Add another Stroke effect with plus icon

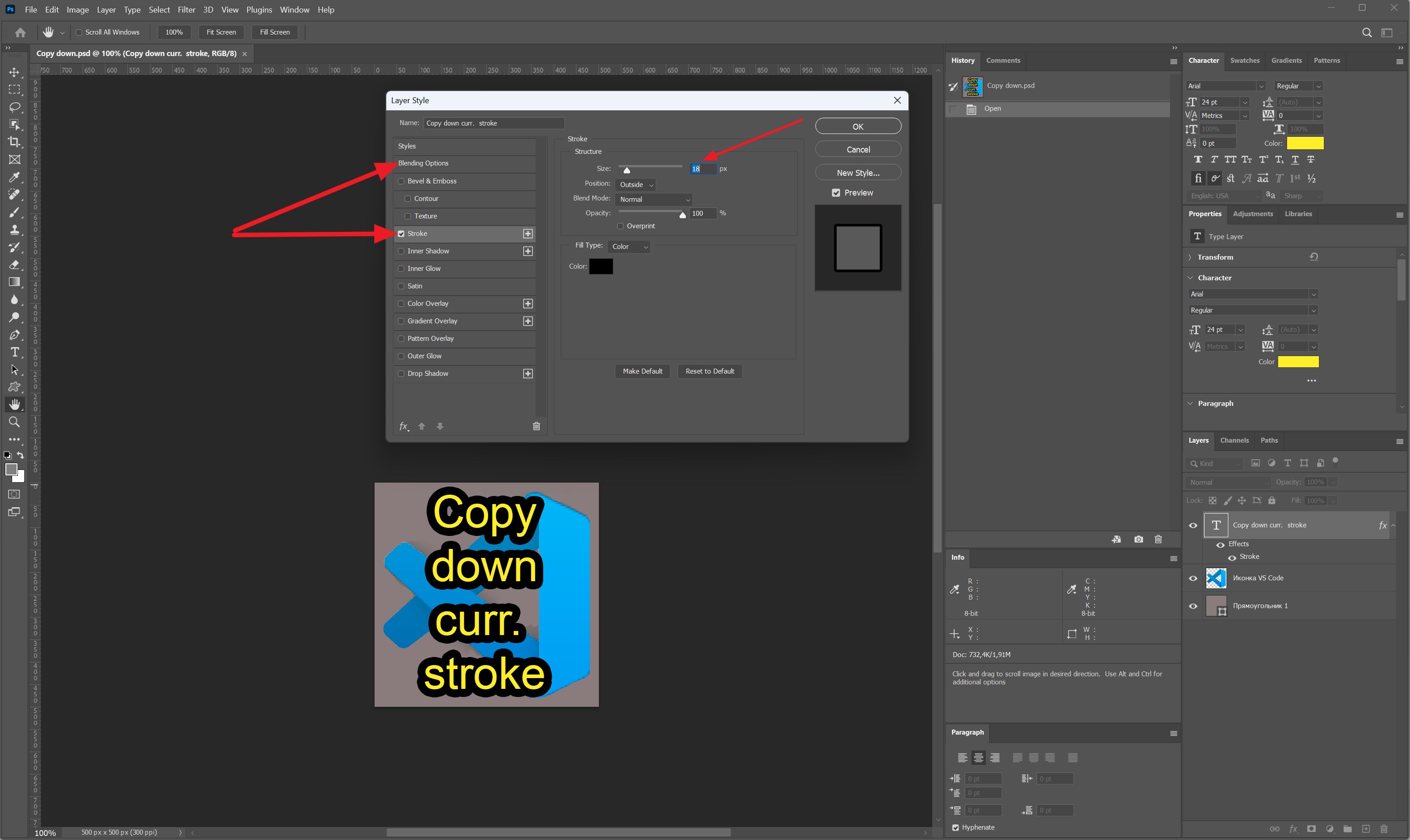click(x=528, y=234)
